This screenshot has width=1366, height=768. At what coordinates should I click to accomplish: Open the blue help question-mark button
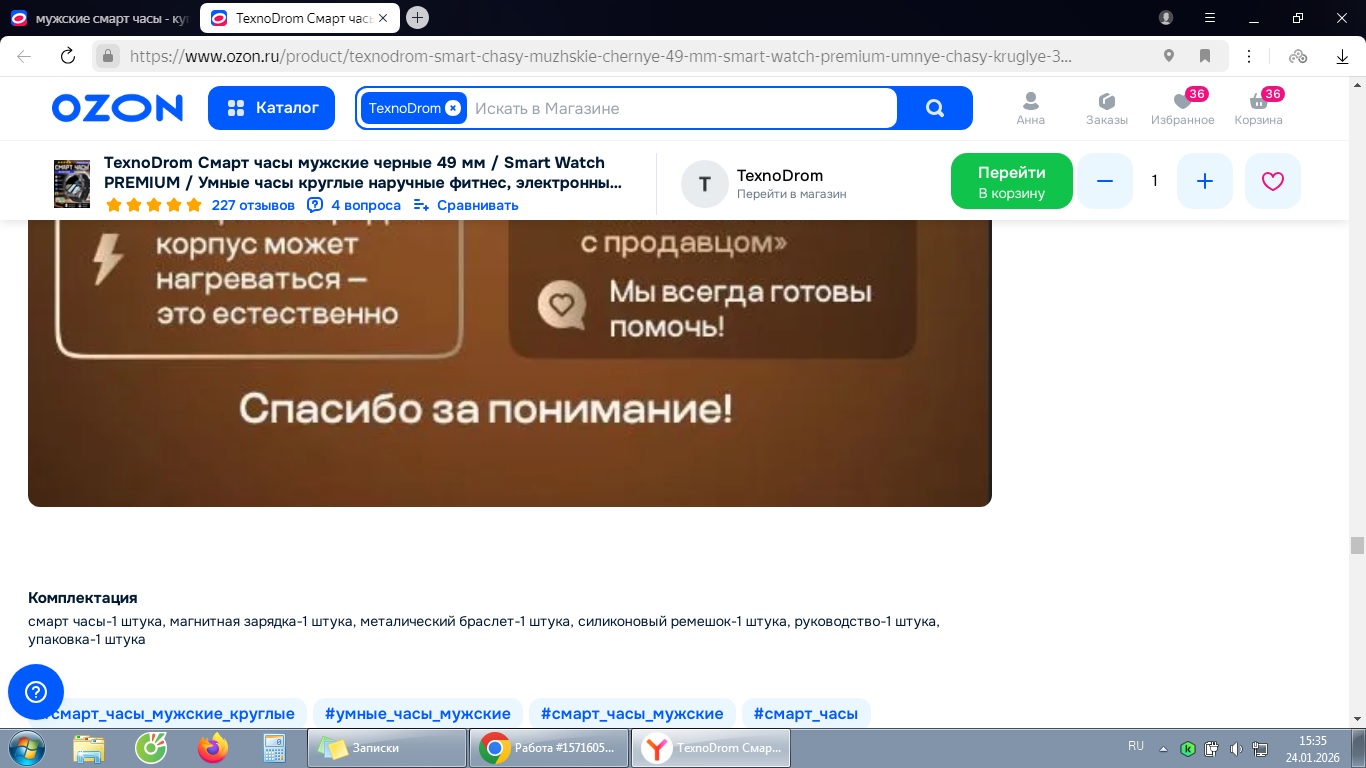click(36, 692)
